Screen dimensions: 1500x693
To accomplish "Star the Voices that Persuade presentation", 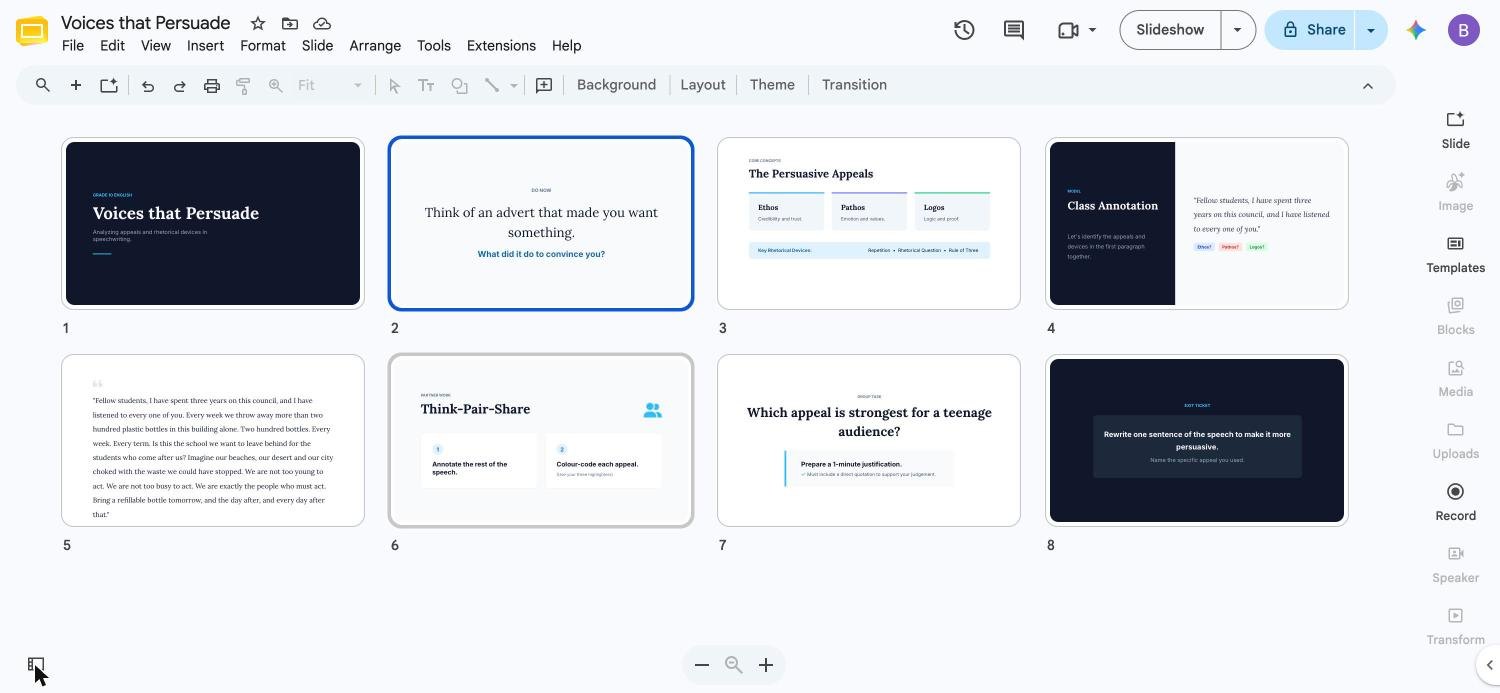I will tap(257, 23).
